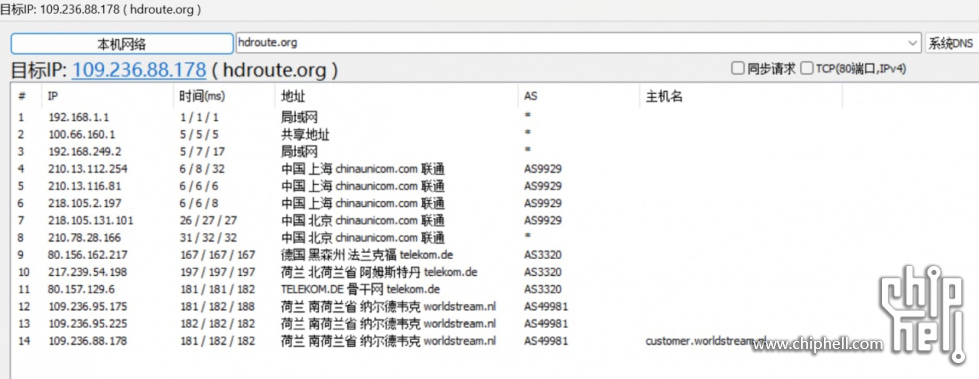Click time cell 26 / 27 / 27
This screenshot has width=979, height=379.
[x=208, y=220]
